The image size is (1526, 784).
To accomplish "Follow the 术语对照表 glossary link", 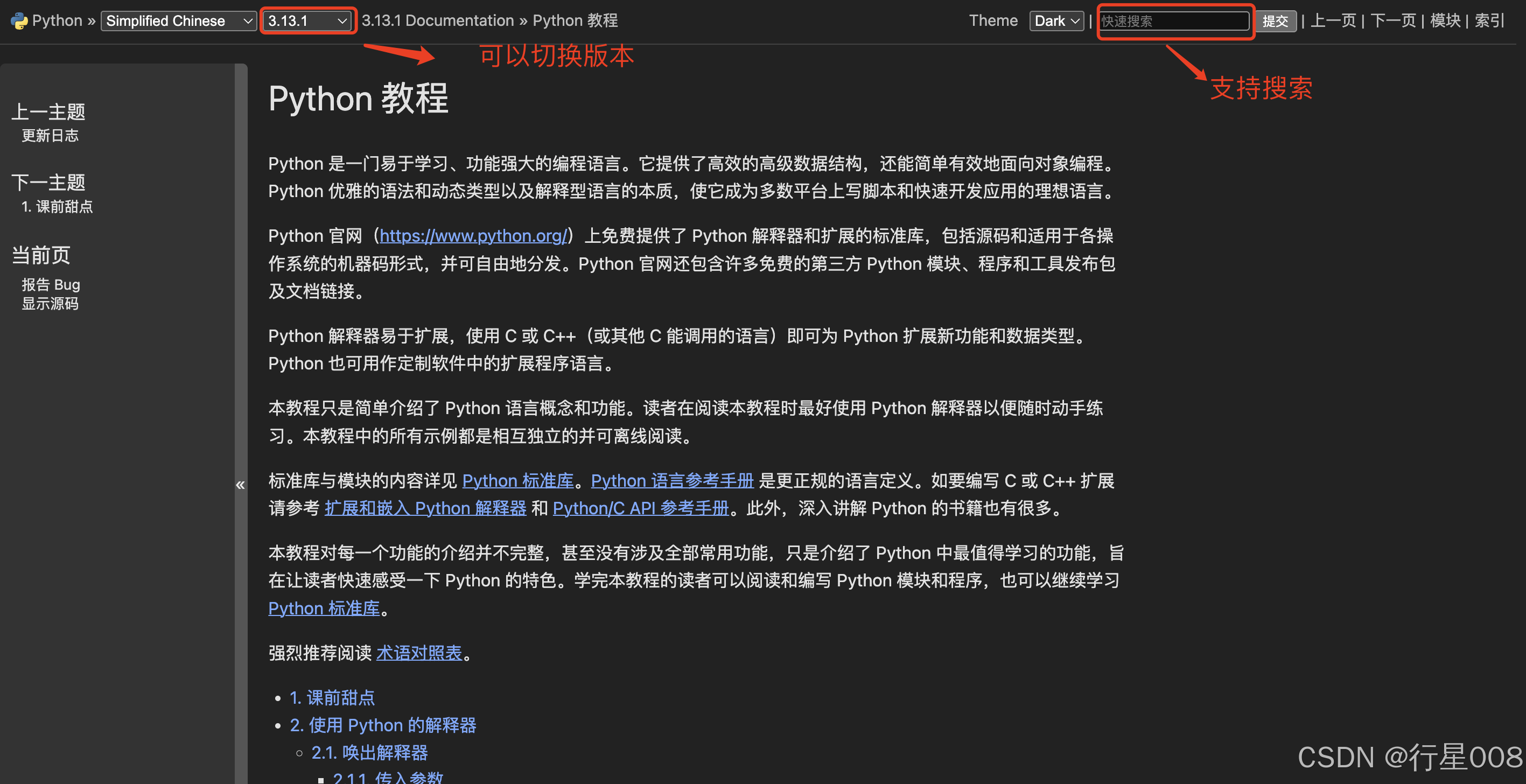I will tap(419, 653).
